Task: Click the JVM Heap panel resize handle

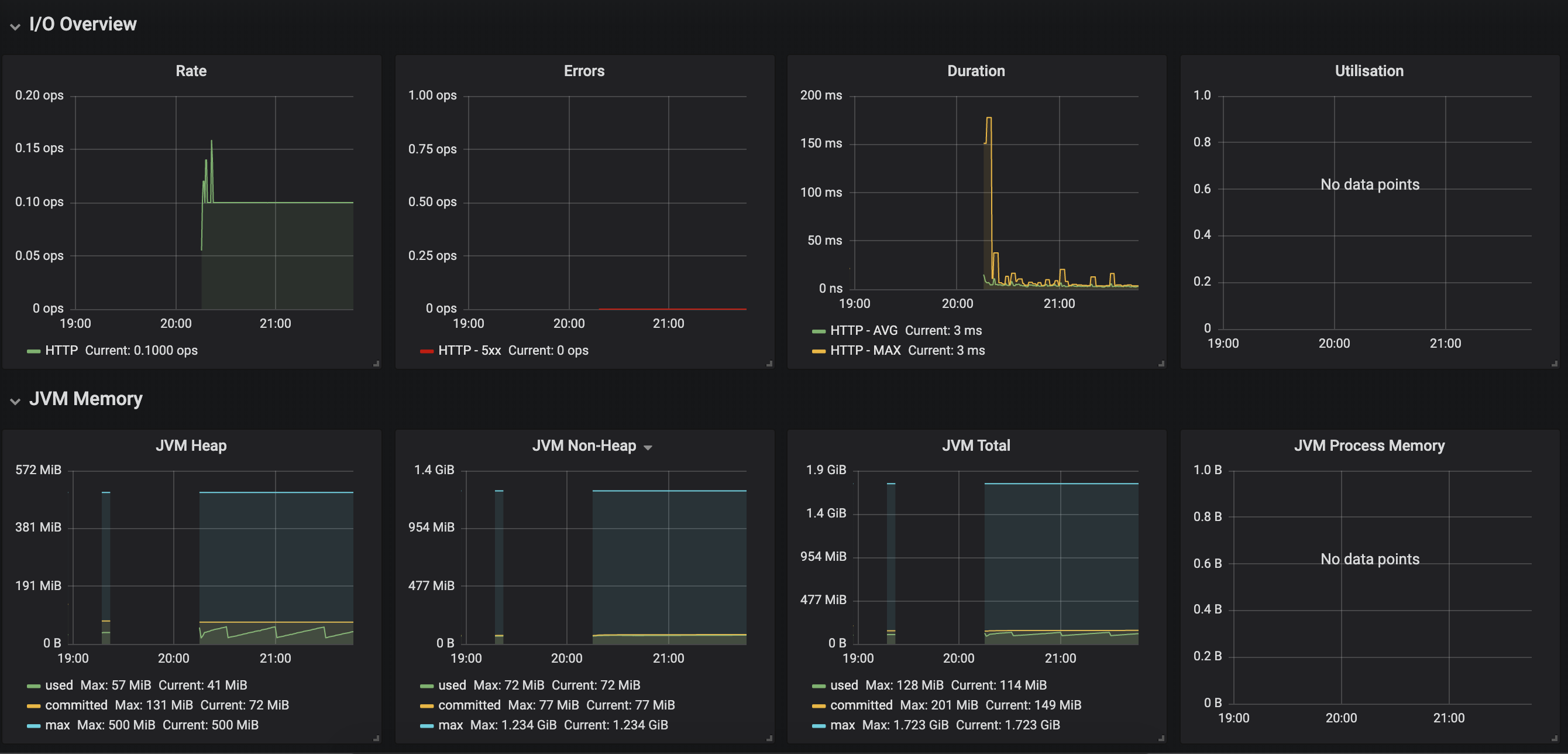Action: 376,738
